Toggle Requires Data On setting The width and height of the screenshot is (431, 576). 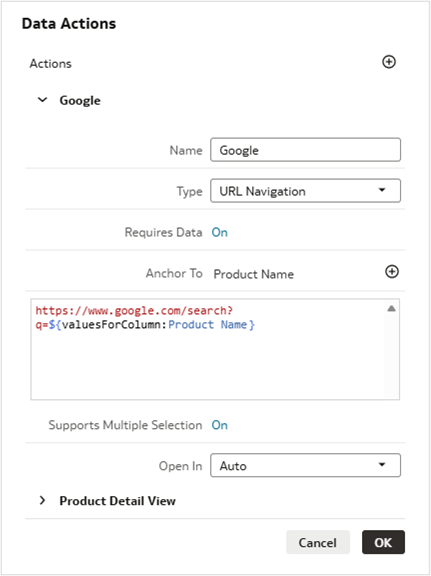coord(219,233)
